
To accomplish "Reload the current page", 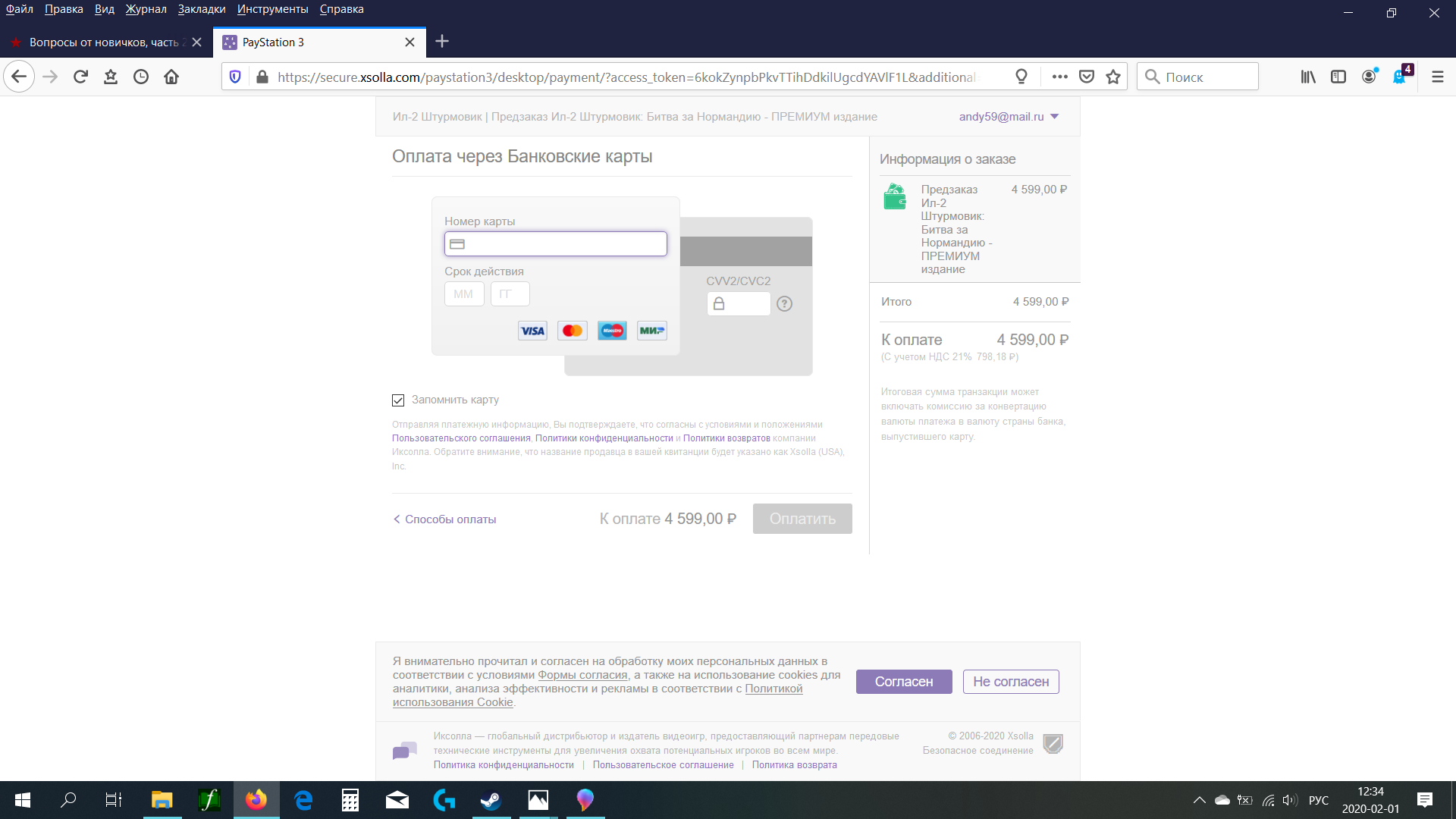I will [x=80, y=77].
